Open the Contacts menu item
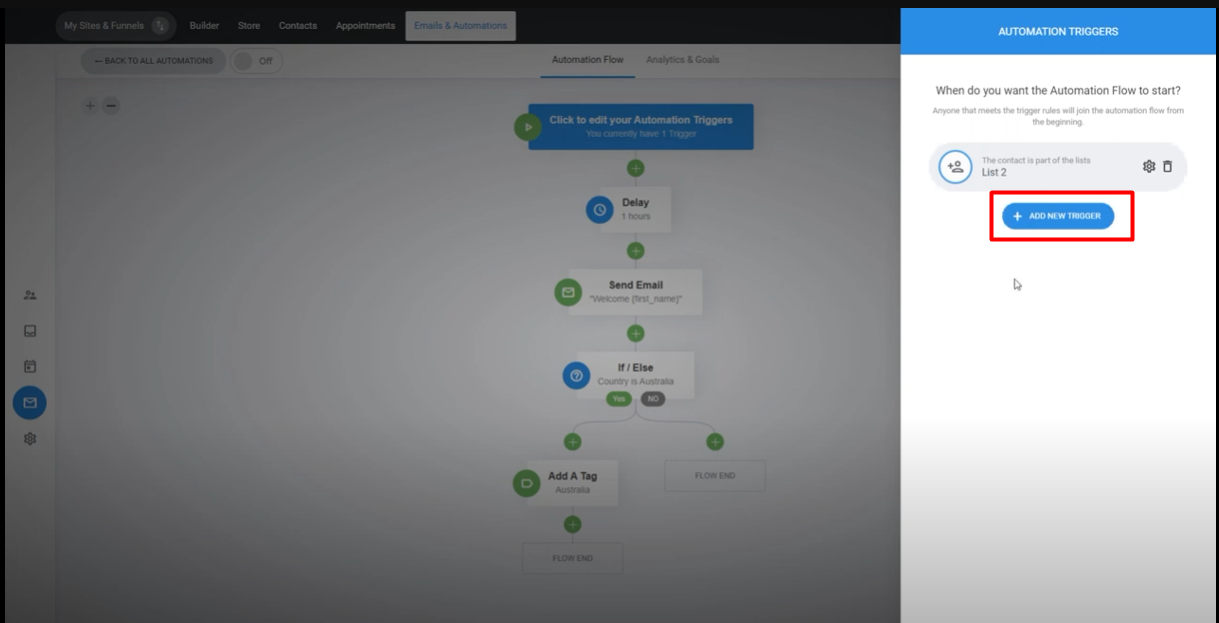The width and height of the screenshot is (1219, 623). click(297, 26)
